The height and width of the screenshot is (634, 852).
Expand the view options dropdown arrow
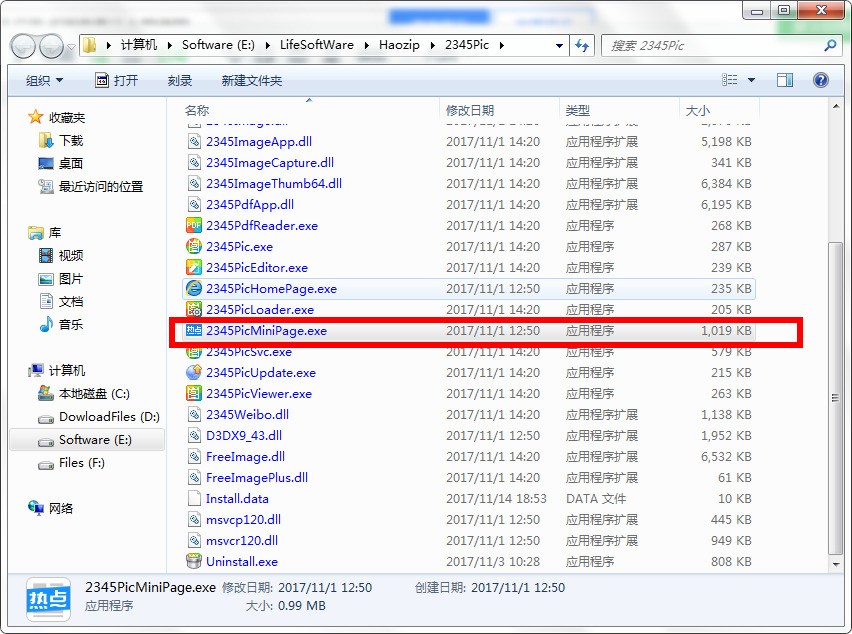click(751, 80)
